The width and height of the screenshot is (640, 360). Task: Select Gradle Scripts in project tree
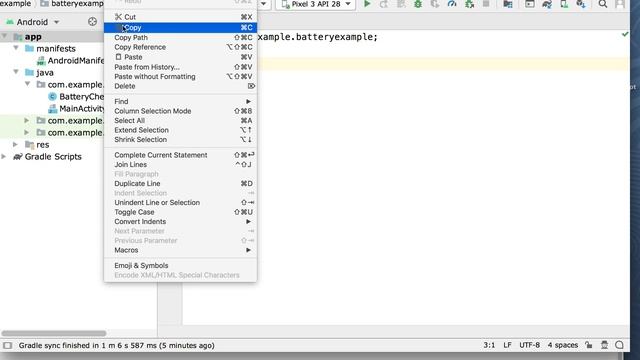coord(53,157)
